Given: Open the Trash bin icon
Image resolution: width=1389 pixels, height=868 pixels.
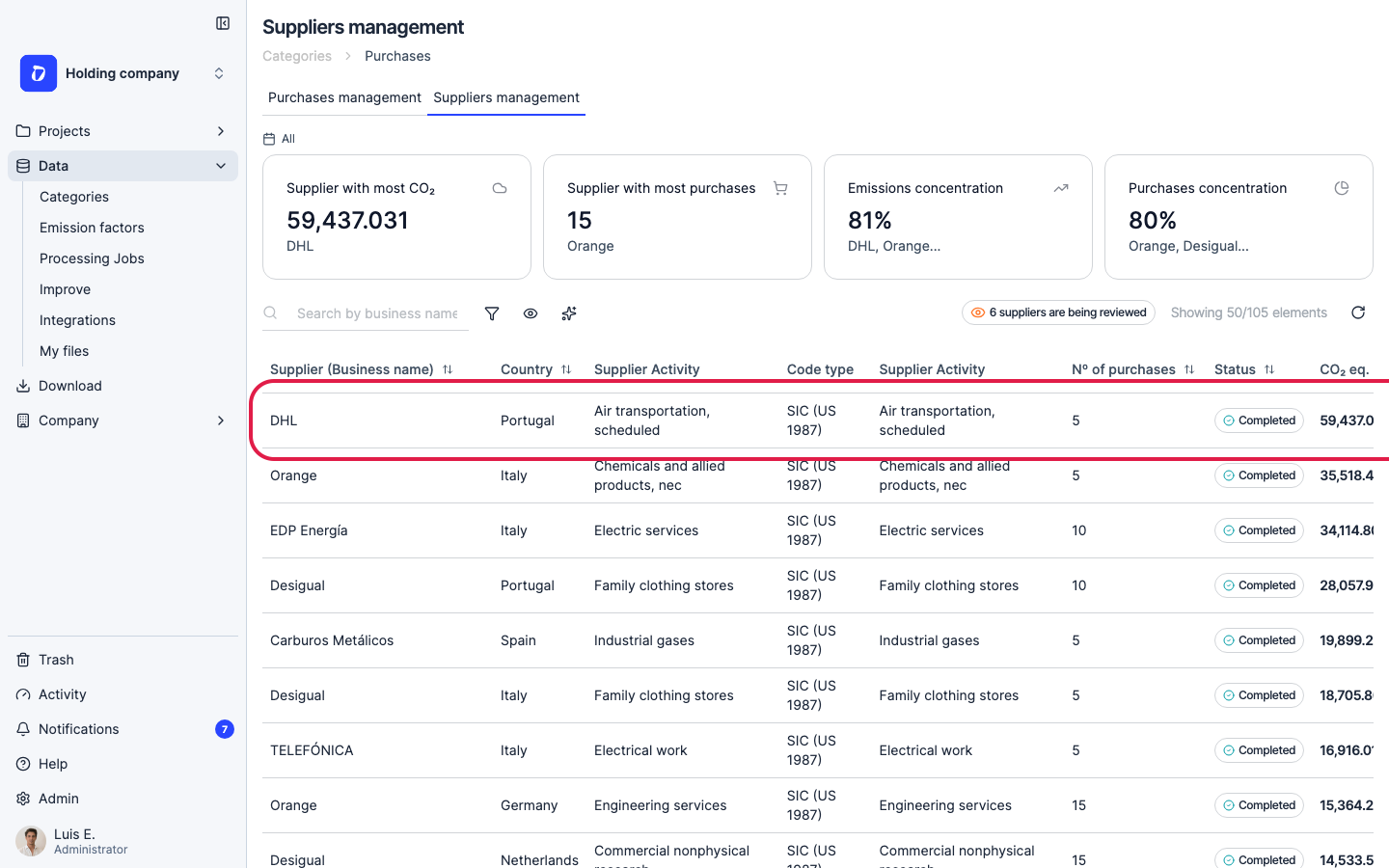Looking at the screenshot, I should [23, 660].
